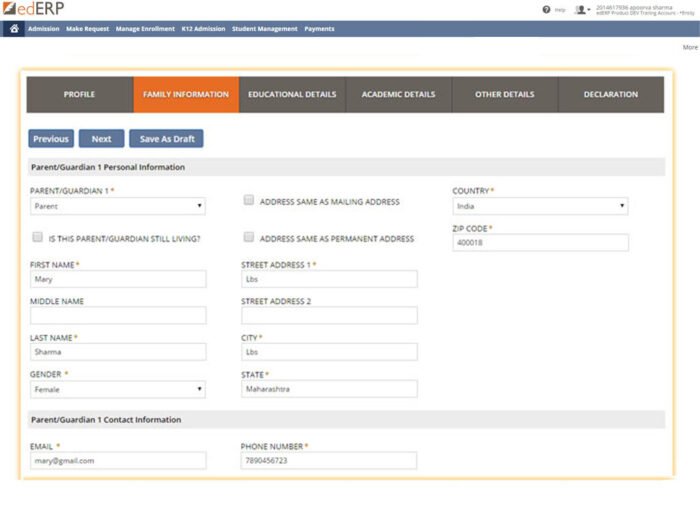Click the 'Parent/Guardian 1 Personal Information' heading
Image resolution: width=700 pixels, height=525 pixels.
pos(108,167)
